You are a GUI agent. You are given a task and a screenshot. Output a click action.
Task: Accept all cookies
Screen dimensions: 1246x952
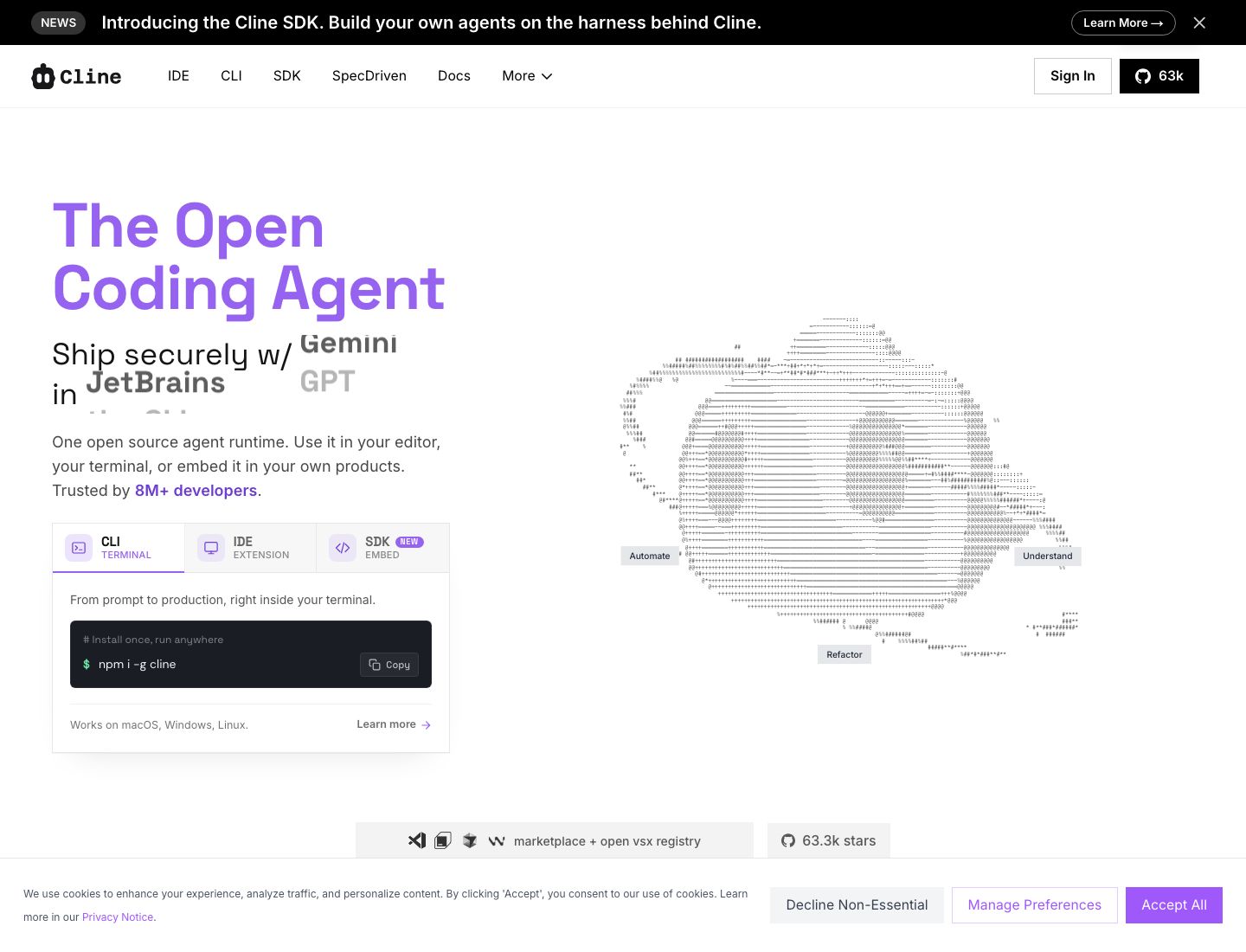(1174, 905)
